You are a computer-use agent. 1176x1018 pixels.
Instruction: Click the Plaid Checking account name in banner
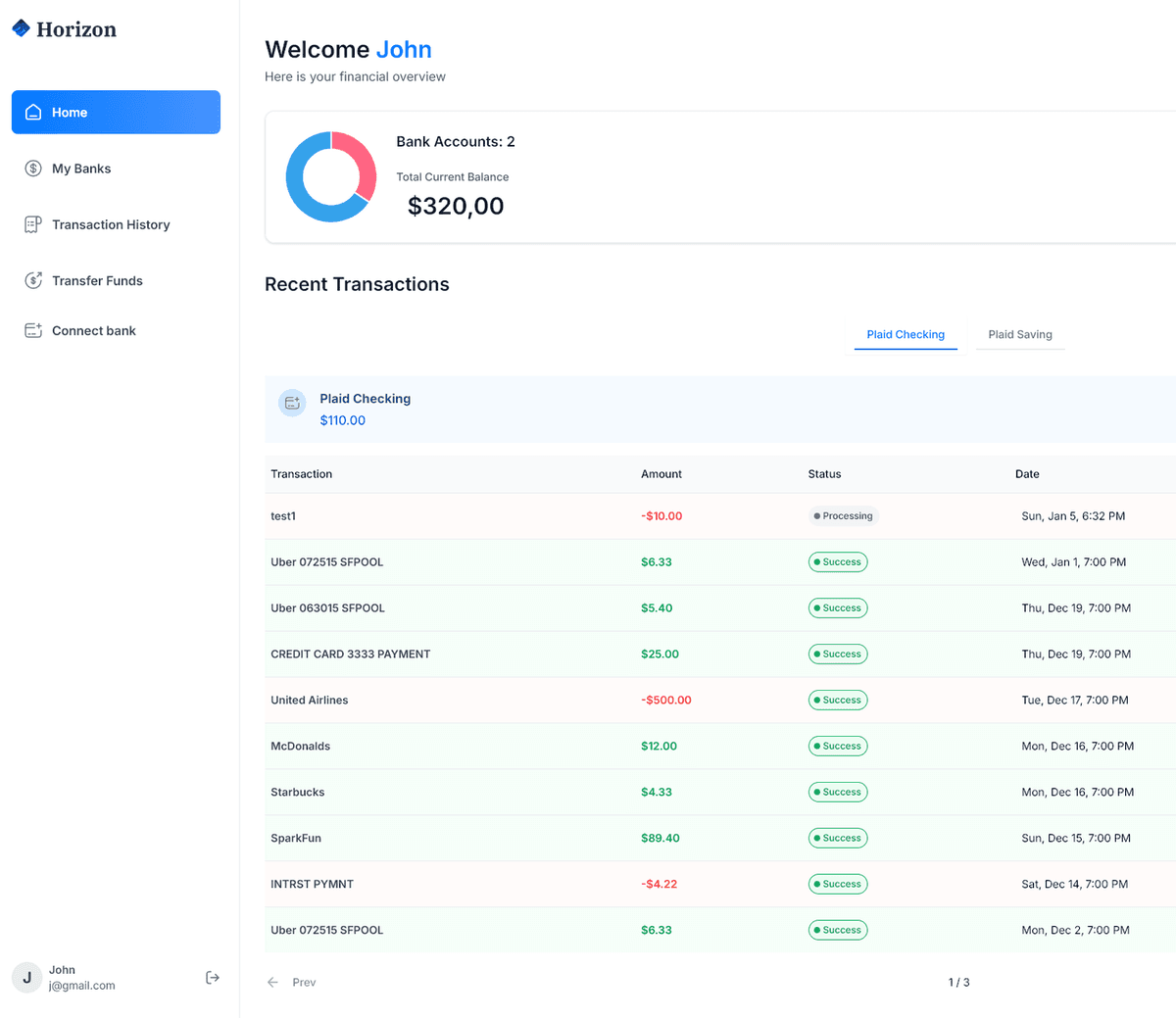click(x=365, y=399)
